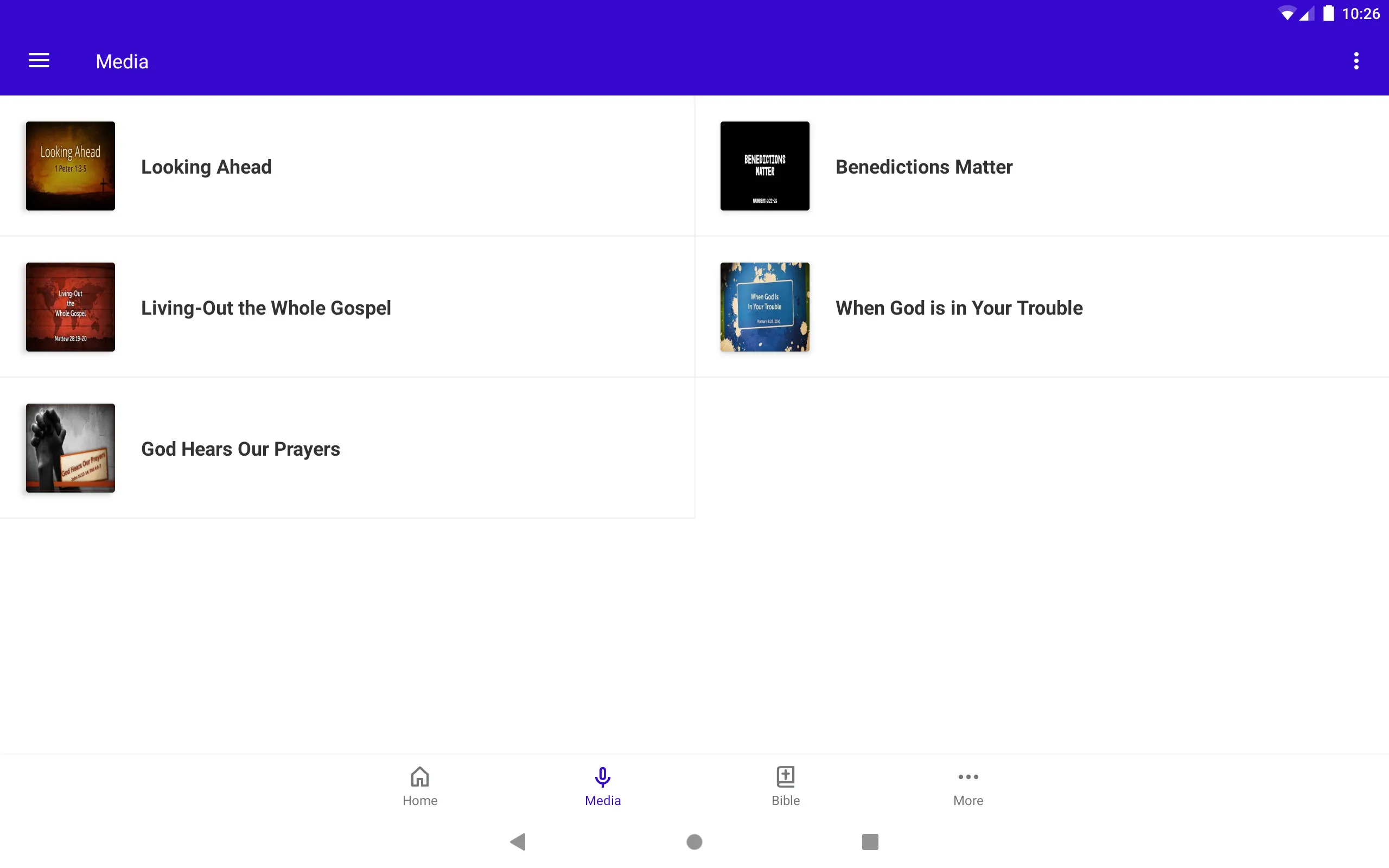Viewport: 1389px width, 868px height.
Task: Open the Bible navigation icon
Action: tap(785, 785)
